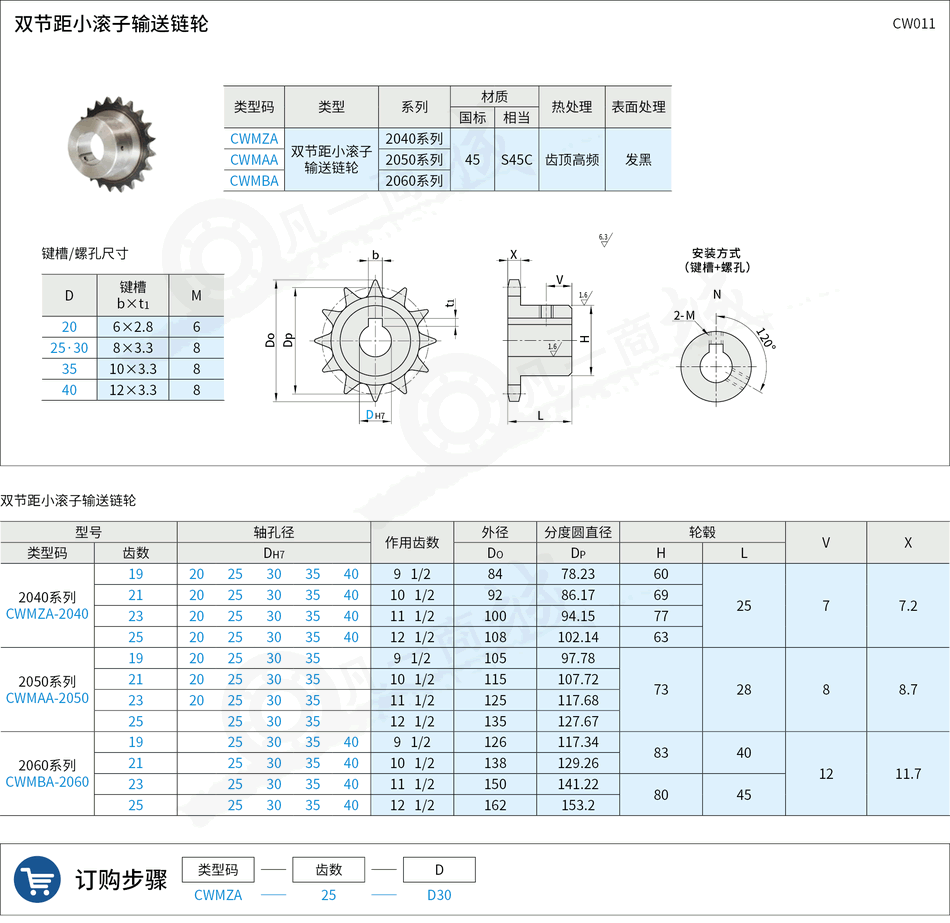950x923 pixels.
Task: Click outer diameter value 162
Action: [x=495, y=805]
